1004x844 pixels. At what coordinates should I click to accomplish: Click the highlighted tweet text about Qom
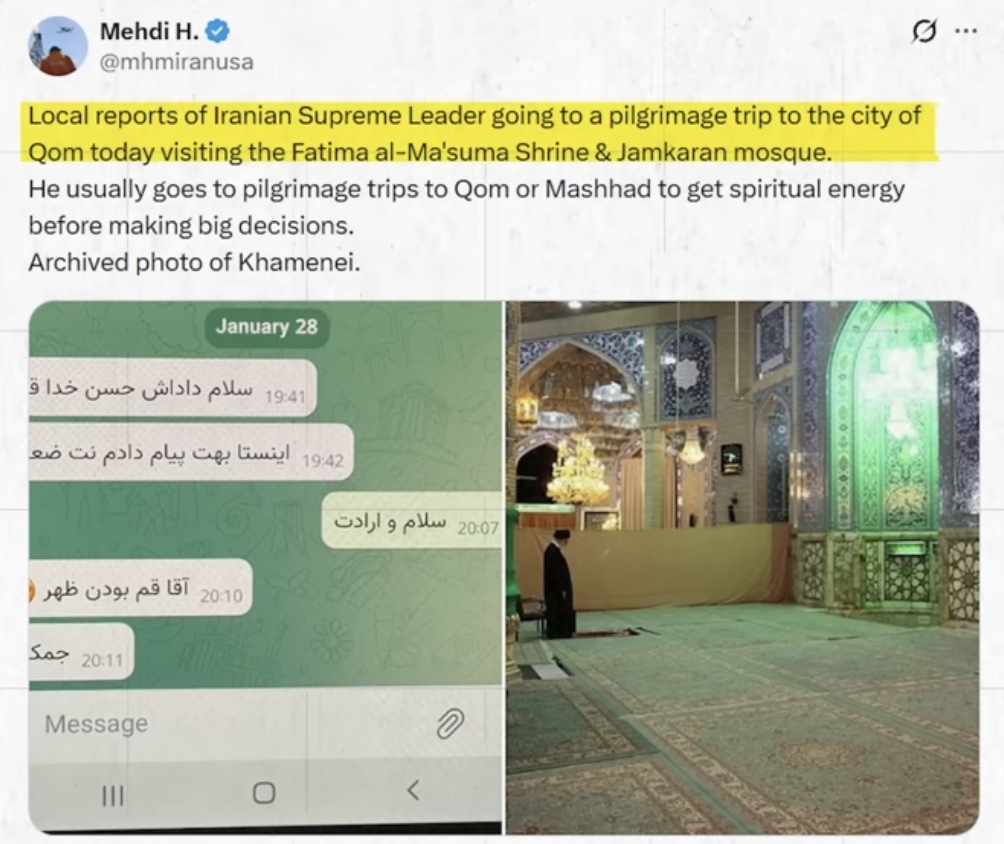pyautogui.click(x=474, y=133)
